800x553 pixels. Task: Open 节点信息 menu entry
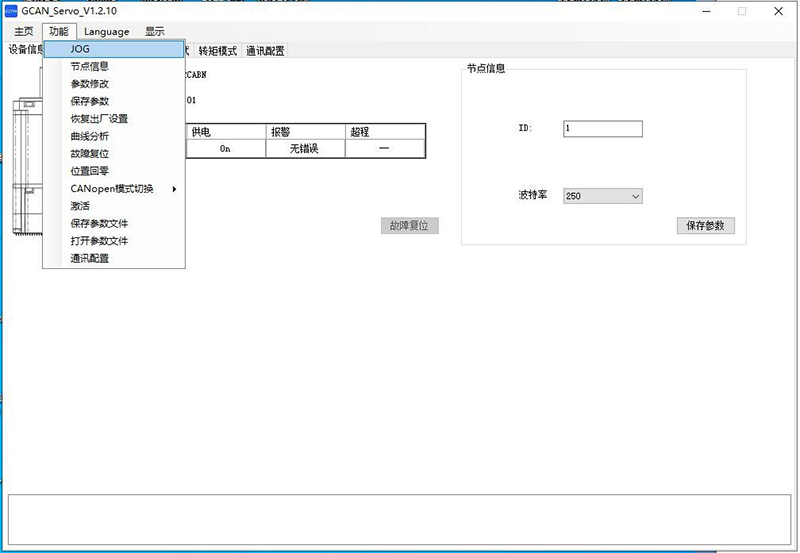tap(89, 66)
